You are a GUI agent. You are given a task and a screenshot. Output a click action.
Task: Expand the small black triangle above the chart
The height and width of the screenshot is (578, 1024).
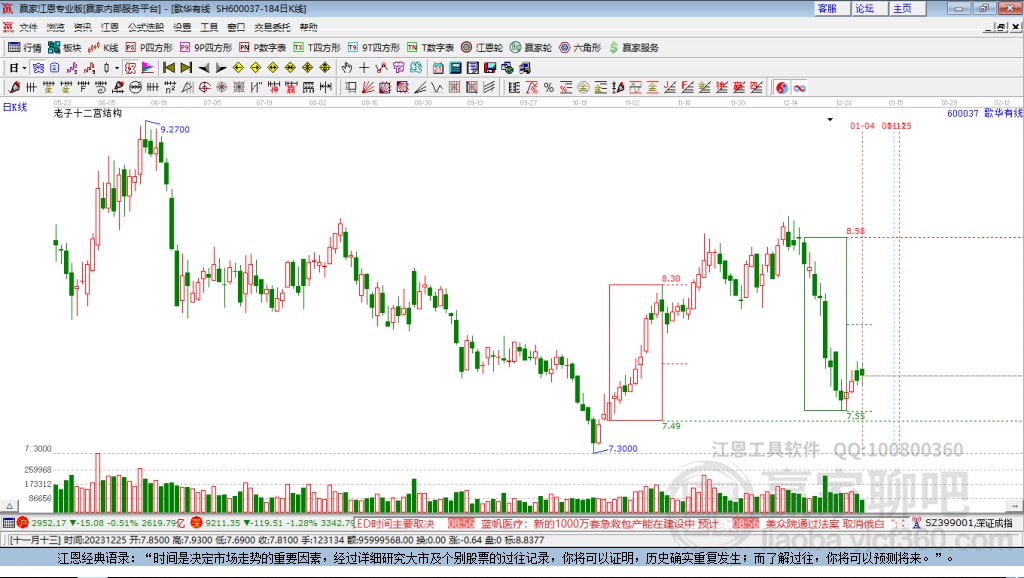[830, 120]
